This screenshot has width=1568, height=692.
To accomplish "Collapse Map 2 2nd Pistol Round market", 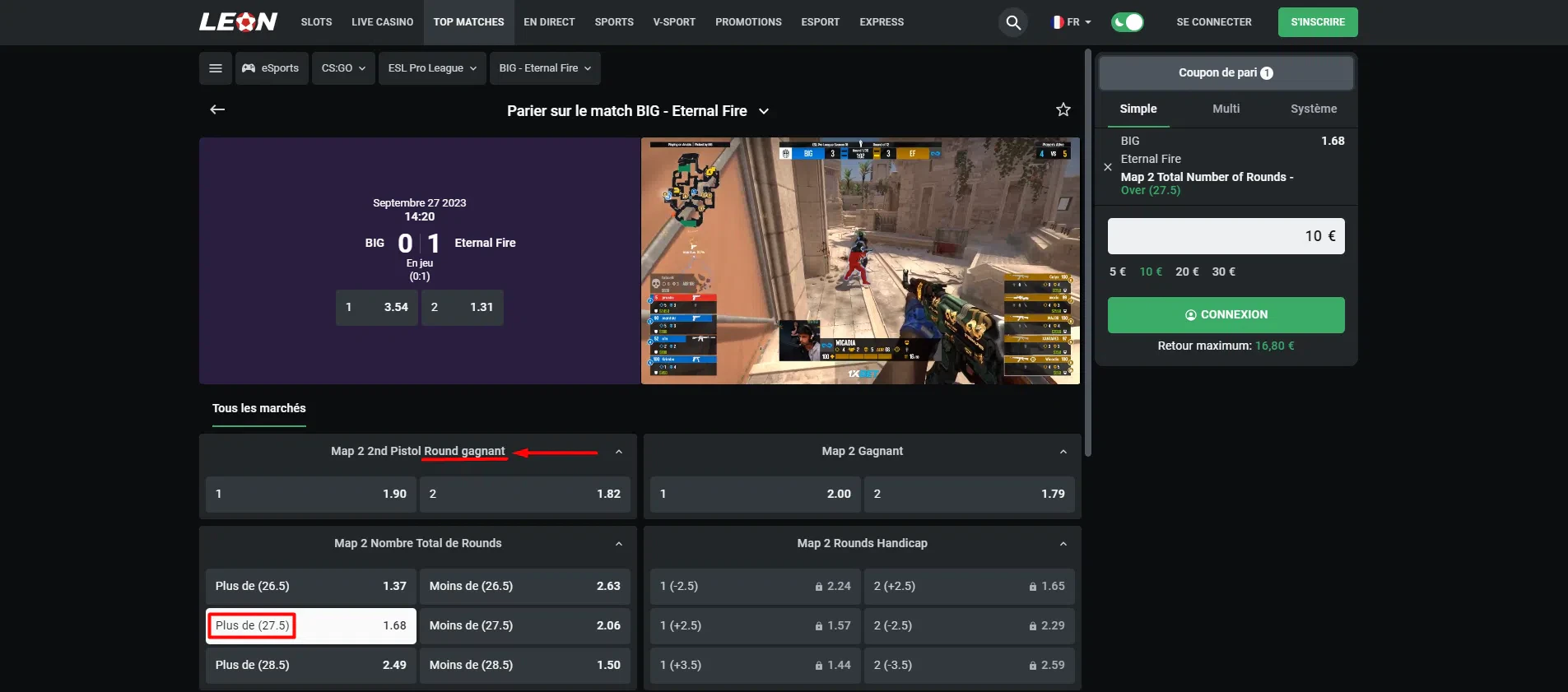I will [x=619, y=452].
